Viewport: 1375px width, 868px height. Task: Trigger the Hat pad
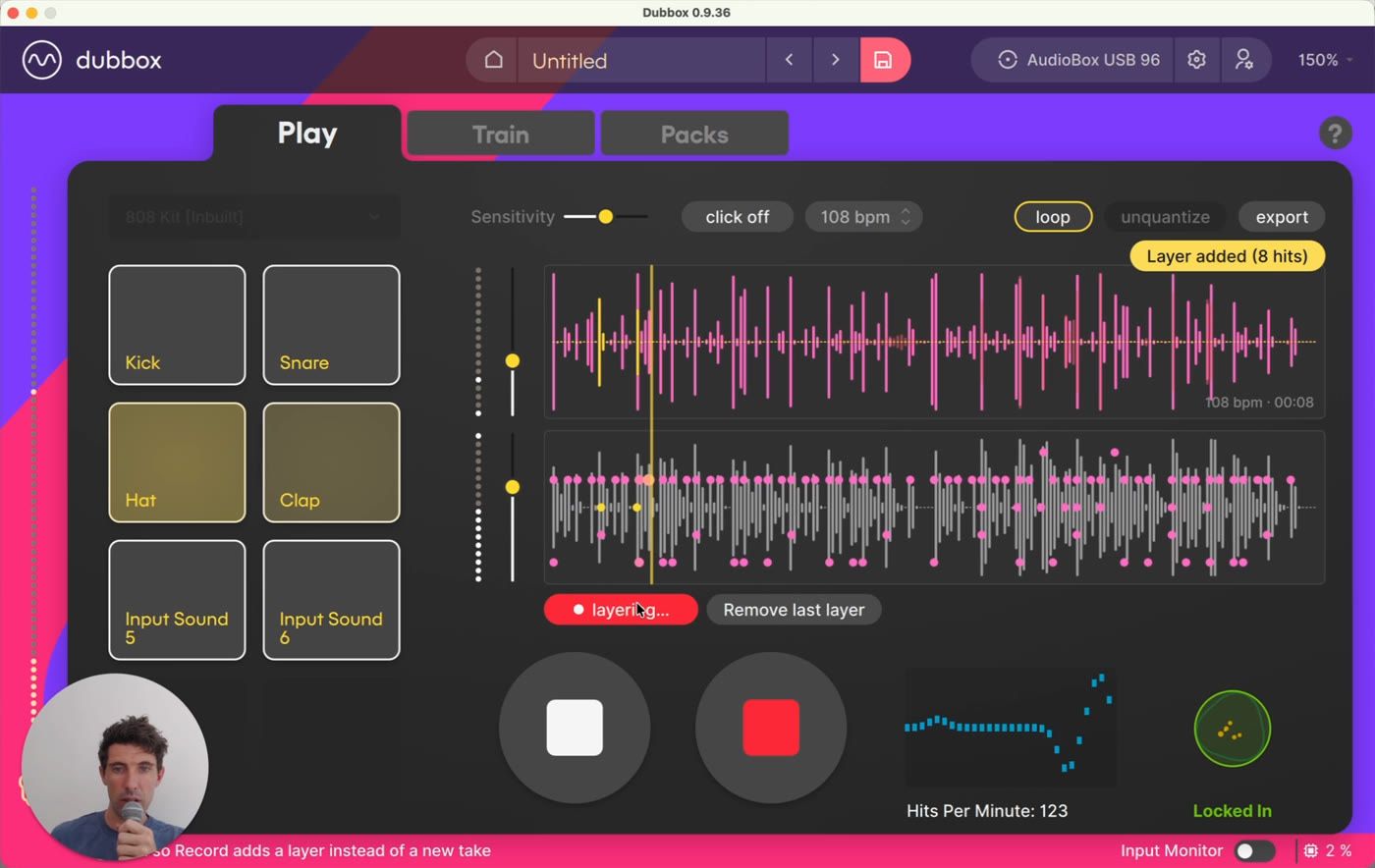pyautogui.click(x=177, y=462)
